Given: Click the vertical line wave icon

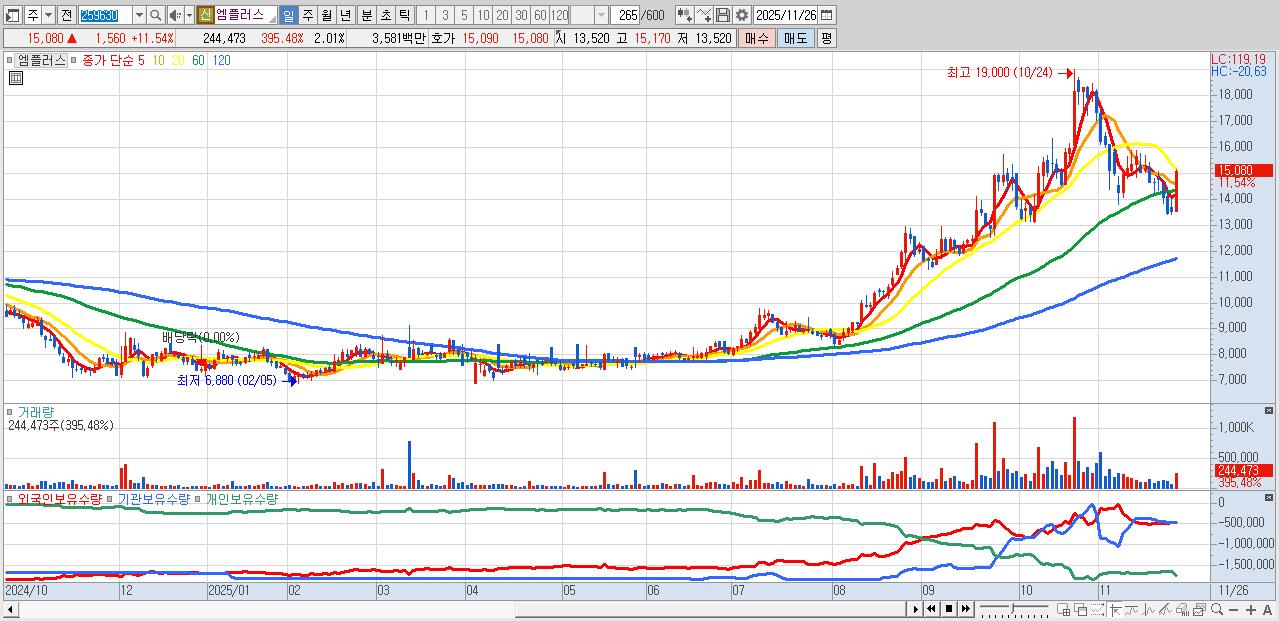Looking at the screenshot, I should [1148, 609].
